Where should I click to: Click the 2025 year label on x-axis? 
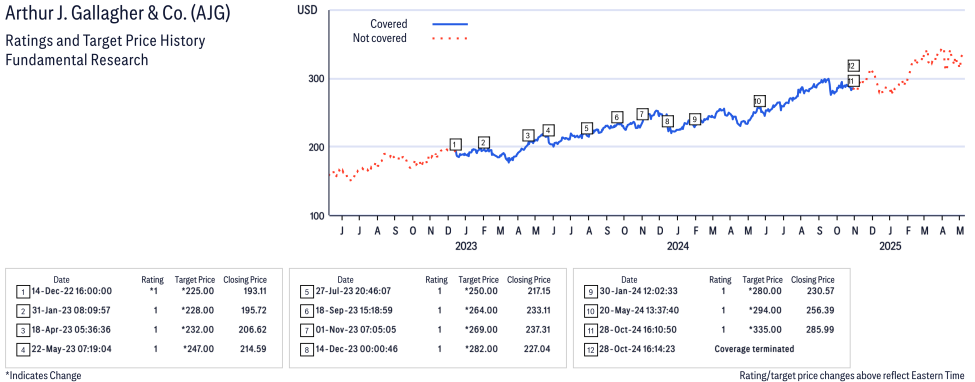pyautogui.click(x=890, y=246)
